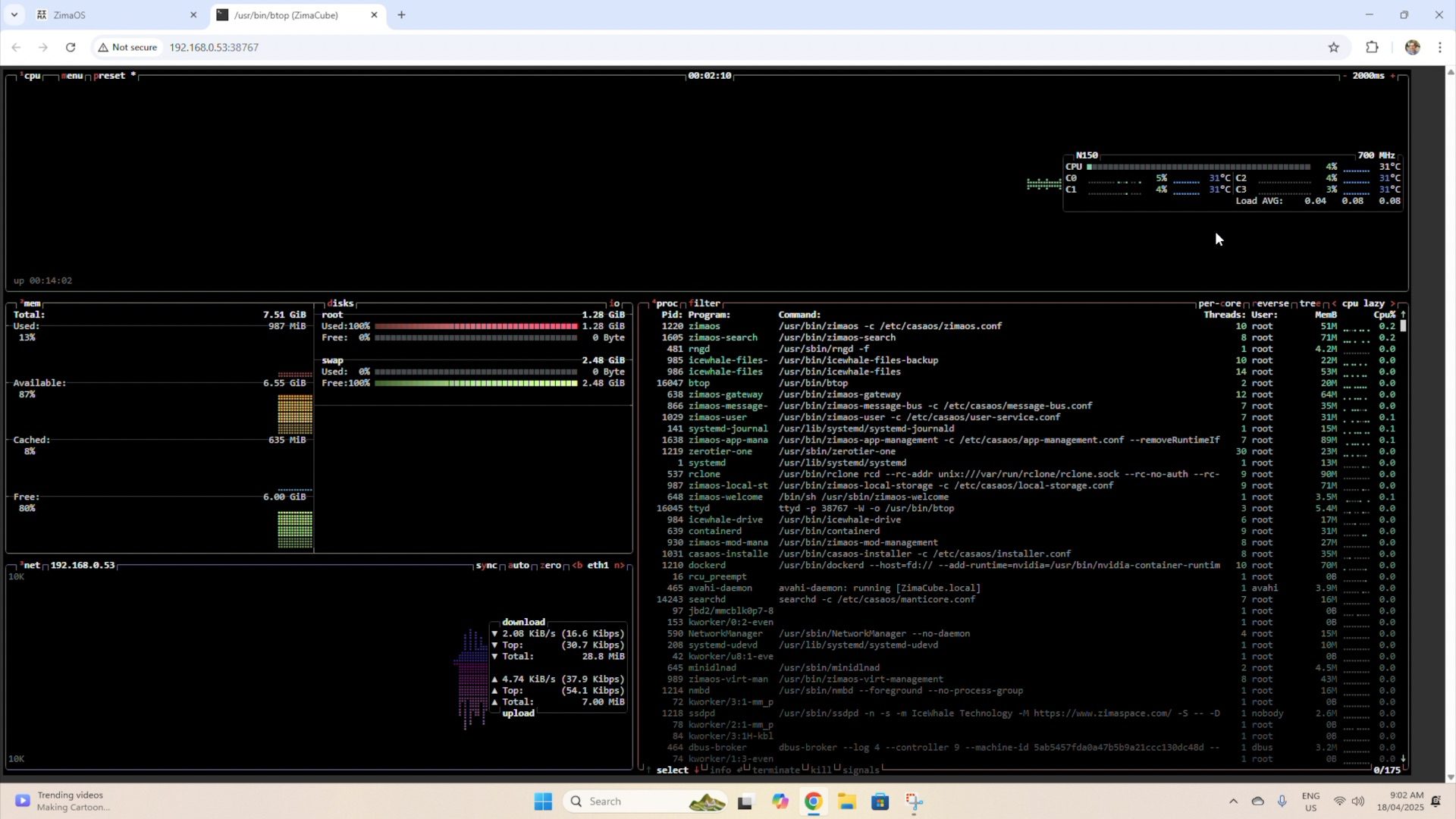Viewport: 1456px width, 819px height.
Task: Click right arrow next to cpu lazy sorting
Action: pyautogui.click(x=1393, y=303)
